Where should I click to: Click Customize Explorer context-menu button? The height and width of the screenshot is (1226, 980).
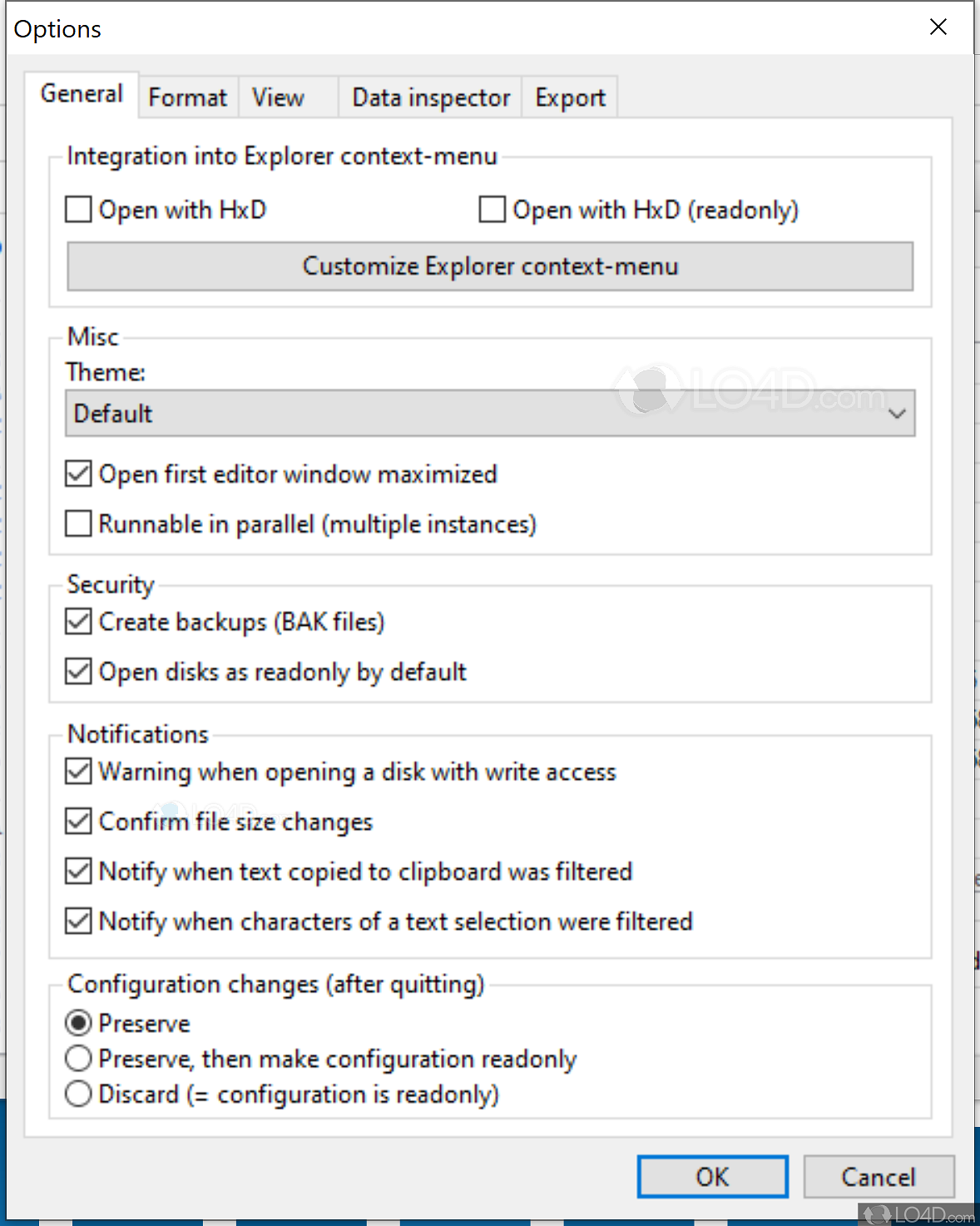coord(490,266)
